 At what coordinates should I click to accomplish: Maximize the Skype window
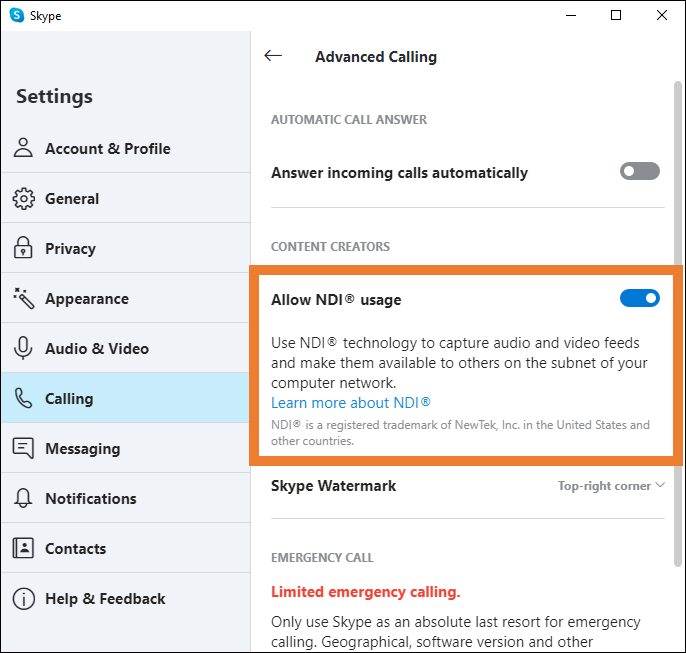coord(616,15)
